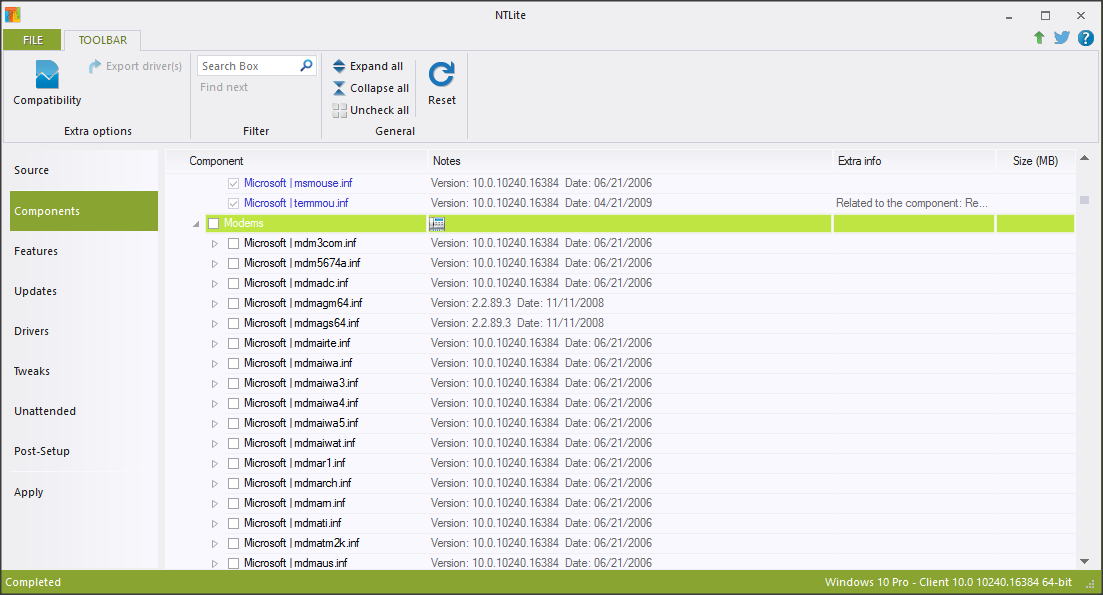Click the Reset icon in toolbar

[441, 75]
